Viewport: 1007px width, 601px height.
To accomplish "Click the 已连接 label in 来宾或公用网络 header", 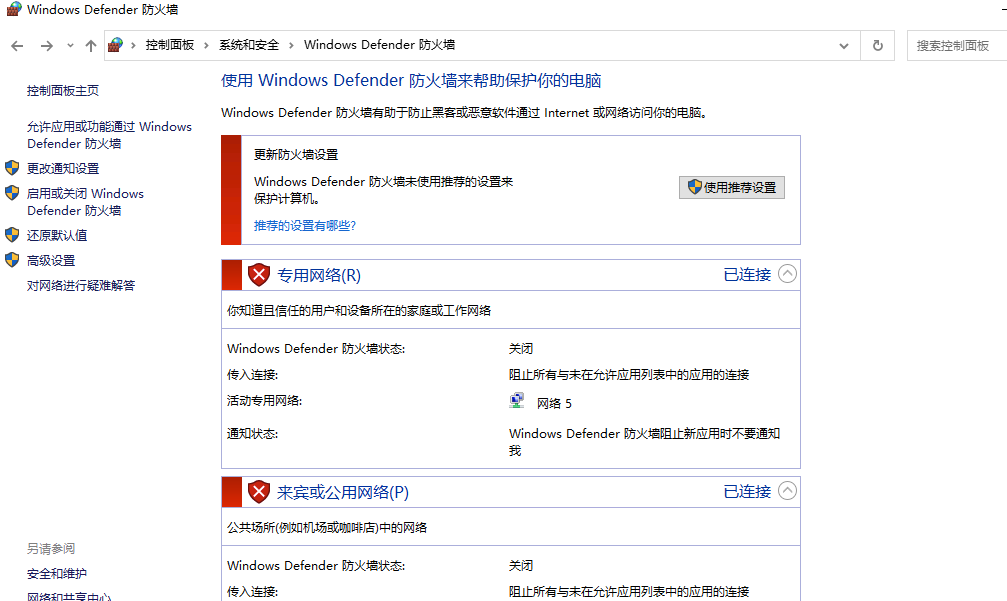I will (747, 492).
